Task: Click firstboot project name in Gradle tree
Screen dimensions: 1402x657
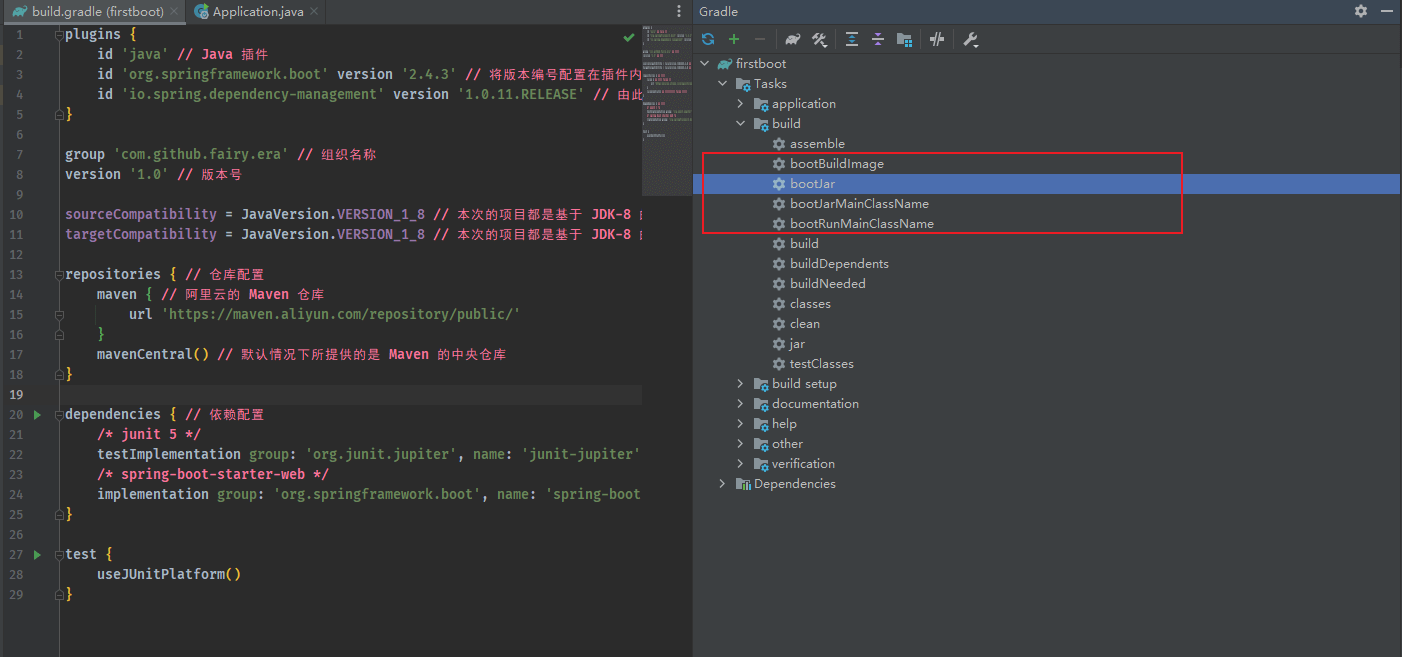Action: tap(761, 64)
